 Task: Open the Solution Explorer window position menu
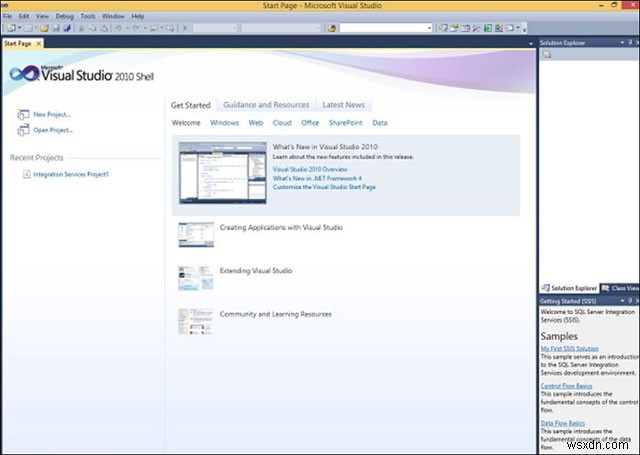pyautogui.click(x=622, y=42)
